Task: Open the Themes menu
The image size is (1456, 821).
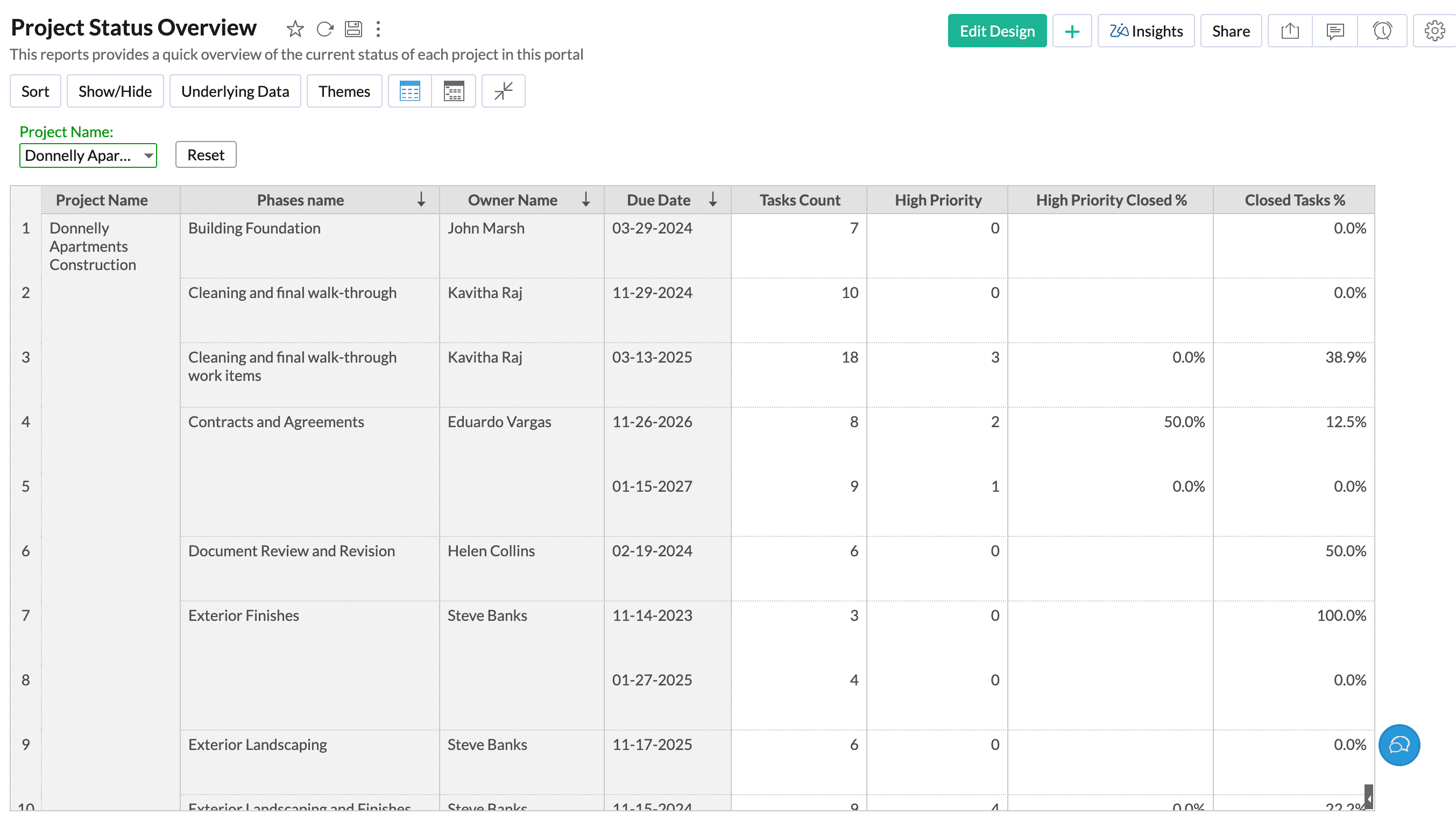Action: [344, 91]
